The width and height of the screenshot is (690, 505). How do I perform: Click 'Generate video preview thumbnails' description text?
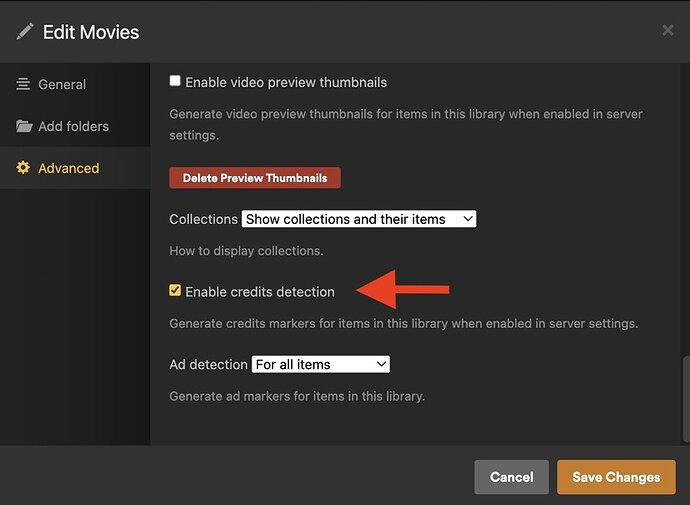pyautogui.click(x=406, y=124)
